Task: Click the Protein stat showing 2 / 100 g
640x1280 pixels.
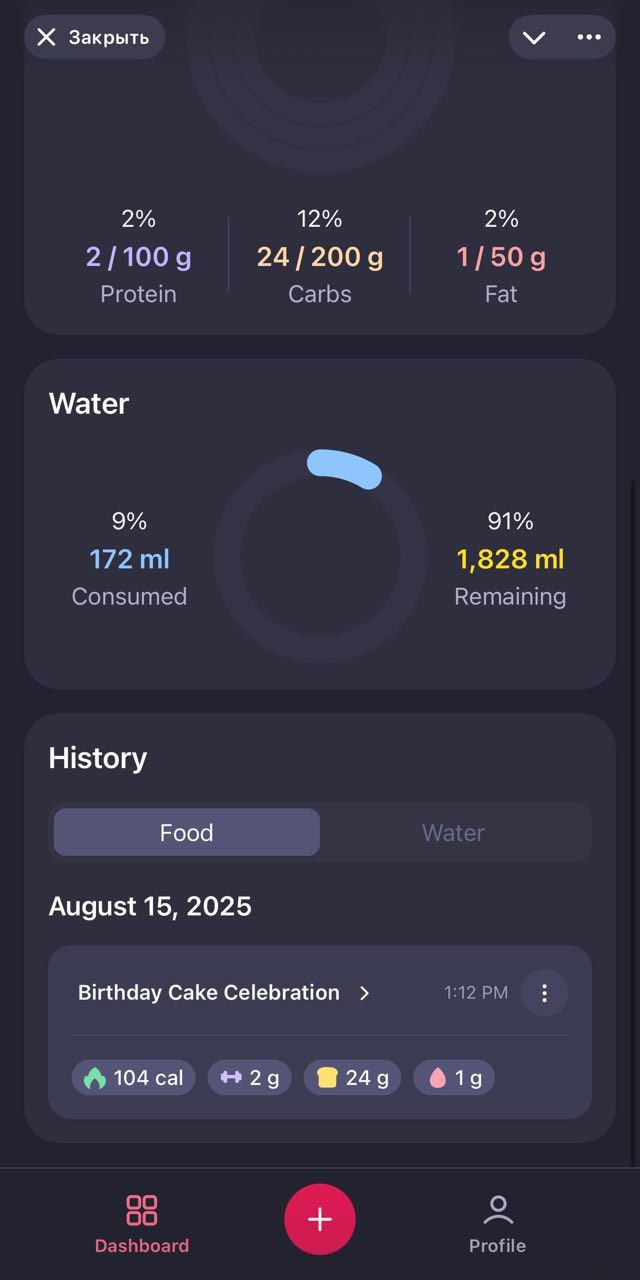Action: [x=138, y=256]
